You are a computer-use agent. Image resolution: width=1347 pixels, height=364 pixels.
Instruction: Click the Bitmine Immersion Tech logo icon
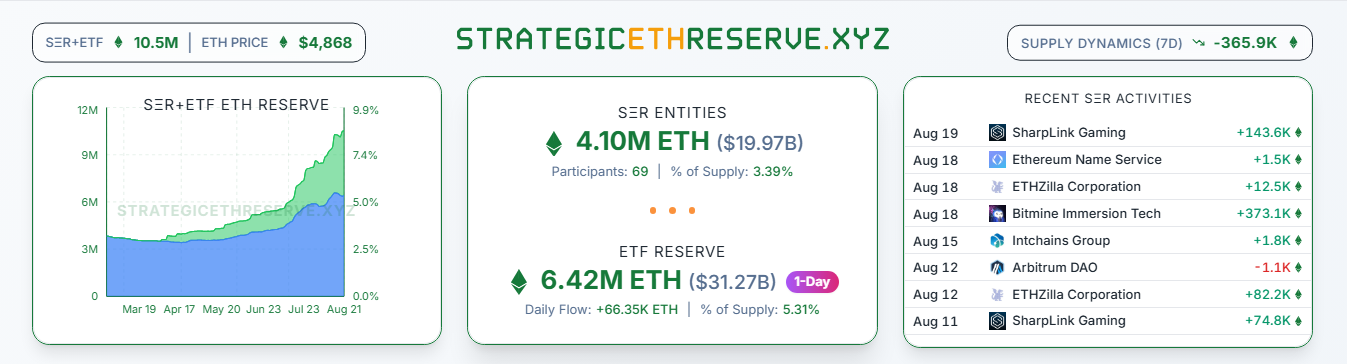click(997, 214)
